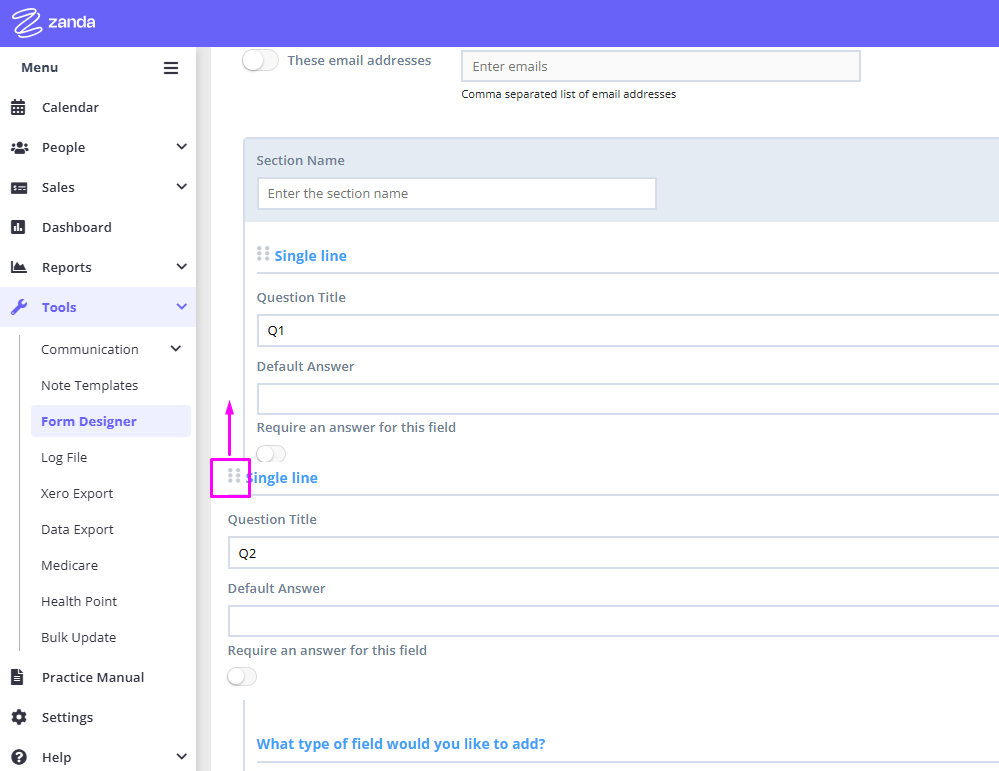The image size is (999, 771).
Task: Click the Calendar icon in the sidebar
Action: (x=19, y=107)
